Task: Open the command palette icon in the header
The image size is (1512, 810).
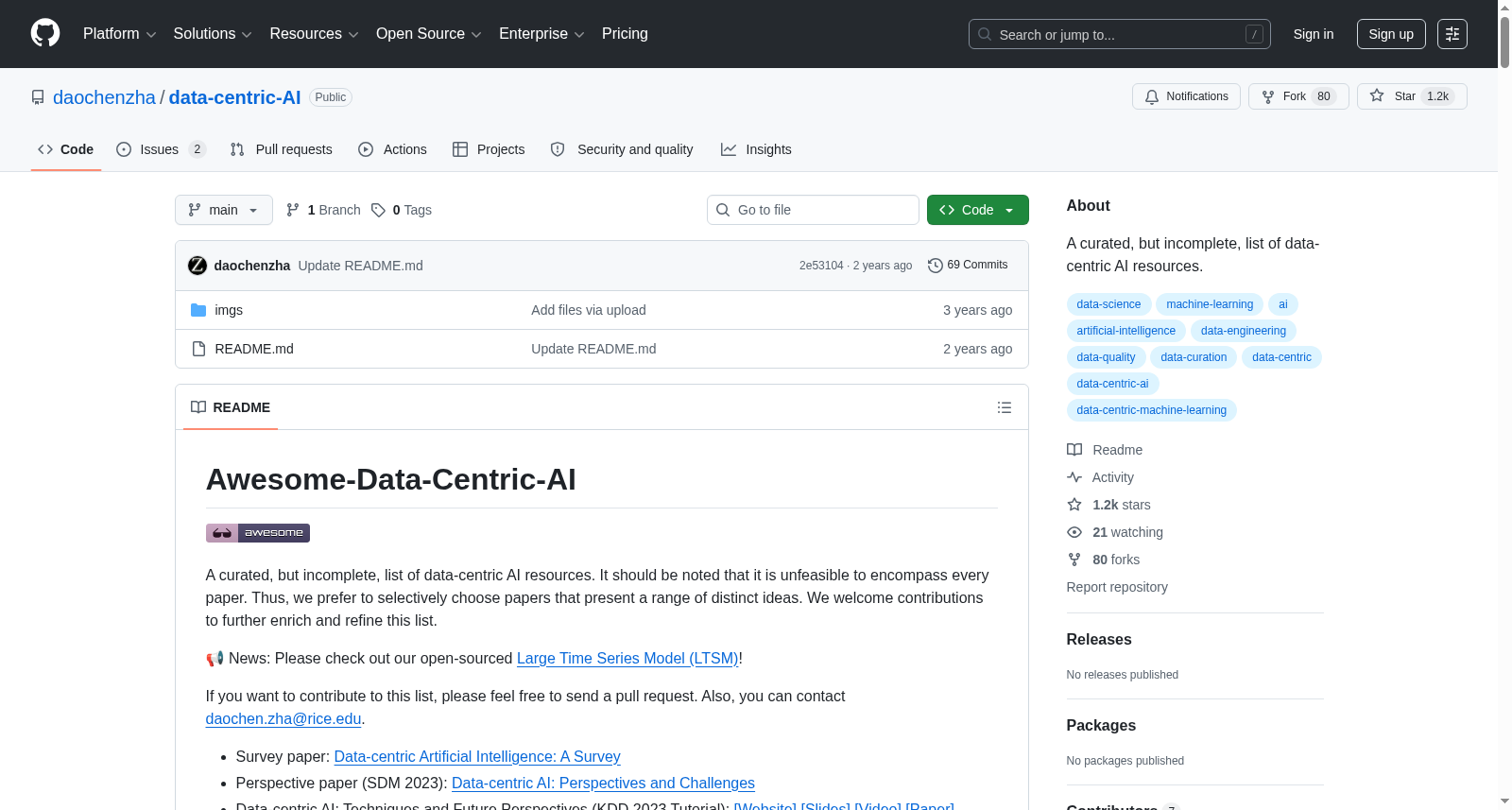Action: tap(1452, 34)
